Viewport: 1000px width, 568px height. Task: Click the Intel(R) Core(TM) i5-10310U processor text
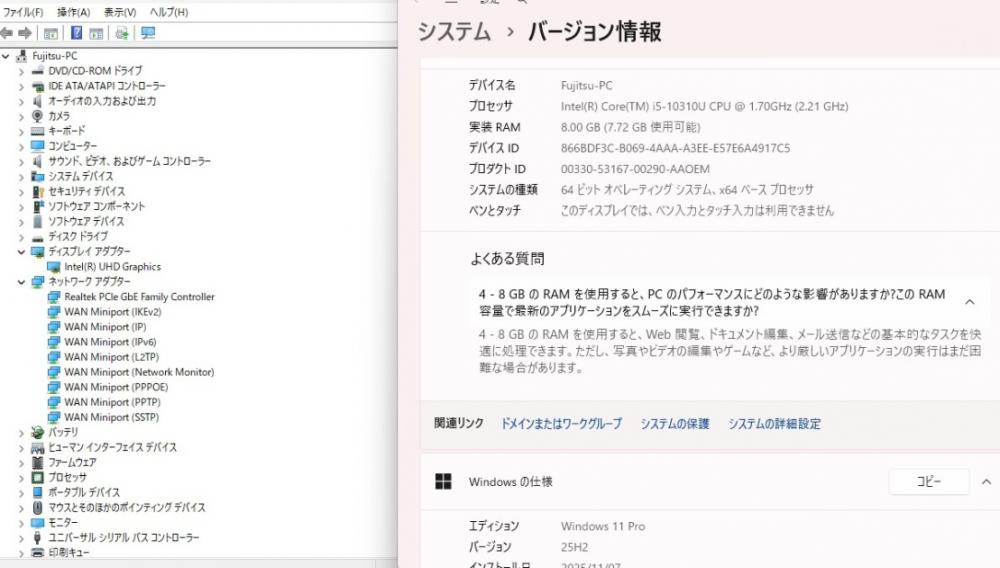[x=705, y=106]
